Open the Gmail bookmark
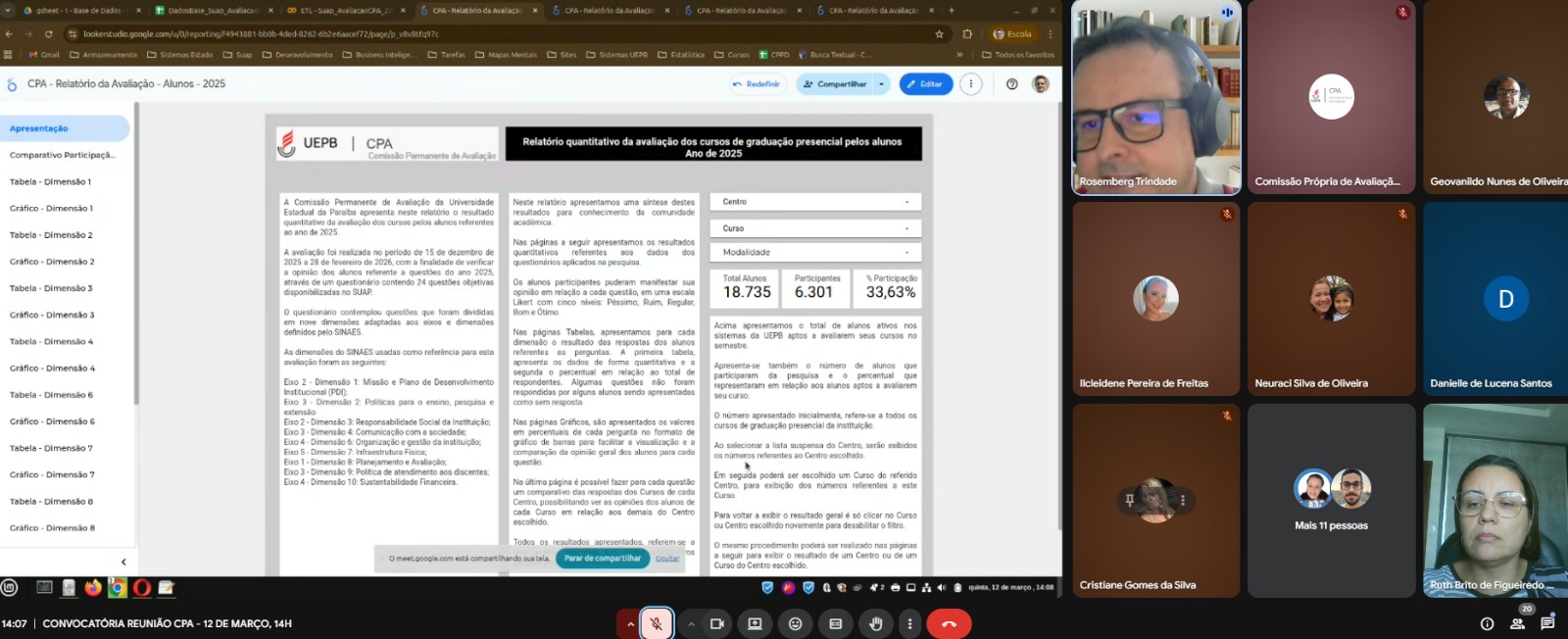Viewport: 1568px width, 639px height. [x=44, y=55]
